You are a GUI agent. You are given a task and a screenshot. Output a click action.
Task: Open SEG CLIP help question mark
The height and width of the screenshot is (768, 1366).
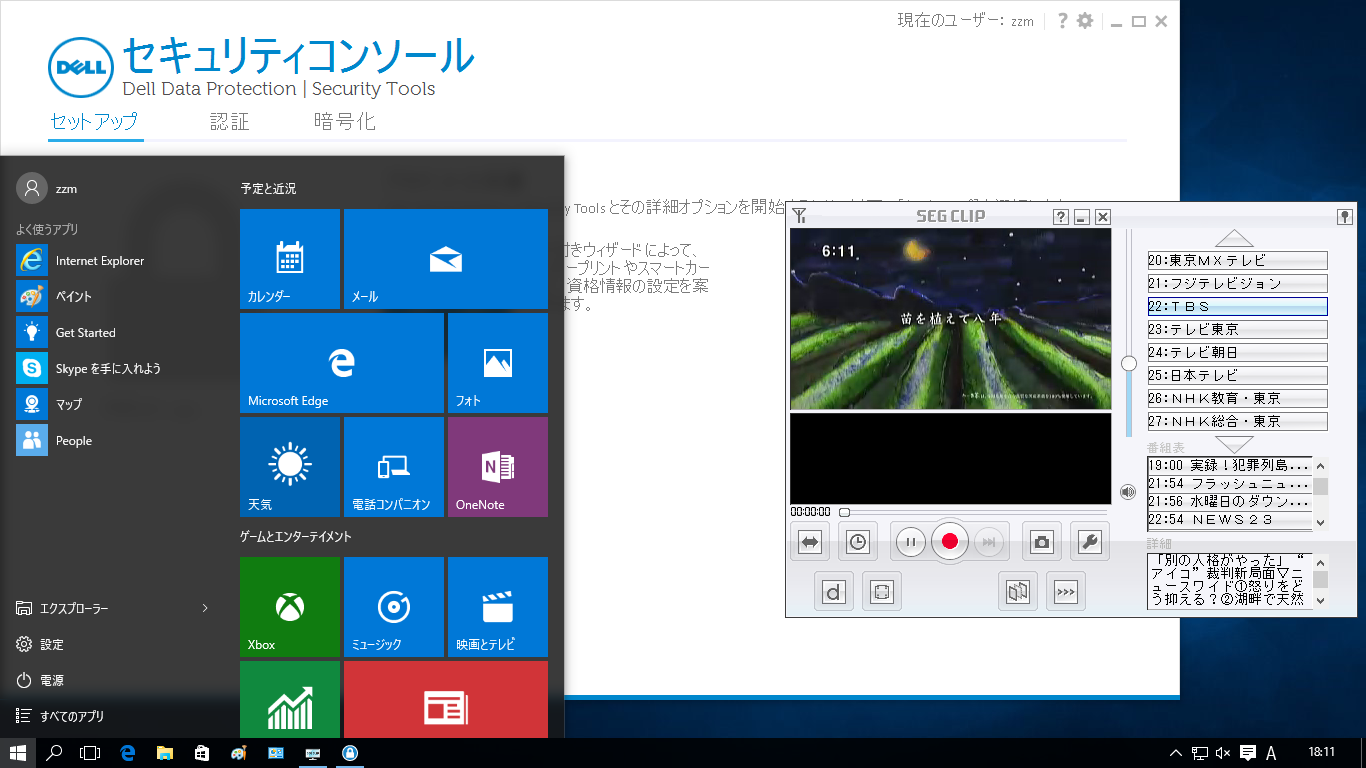pyautogui.click(x=1061, y=217)
